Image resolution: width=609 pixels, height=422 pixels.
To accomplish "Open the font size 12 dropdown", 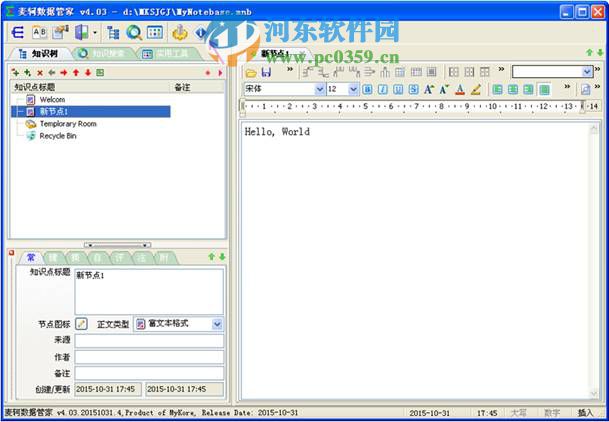I will click(x=353, y=89).
